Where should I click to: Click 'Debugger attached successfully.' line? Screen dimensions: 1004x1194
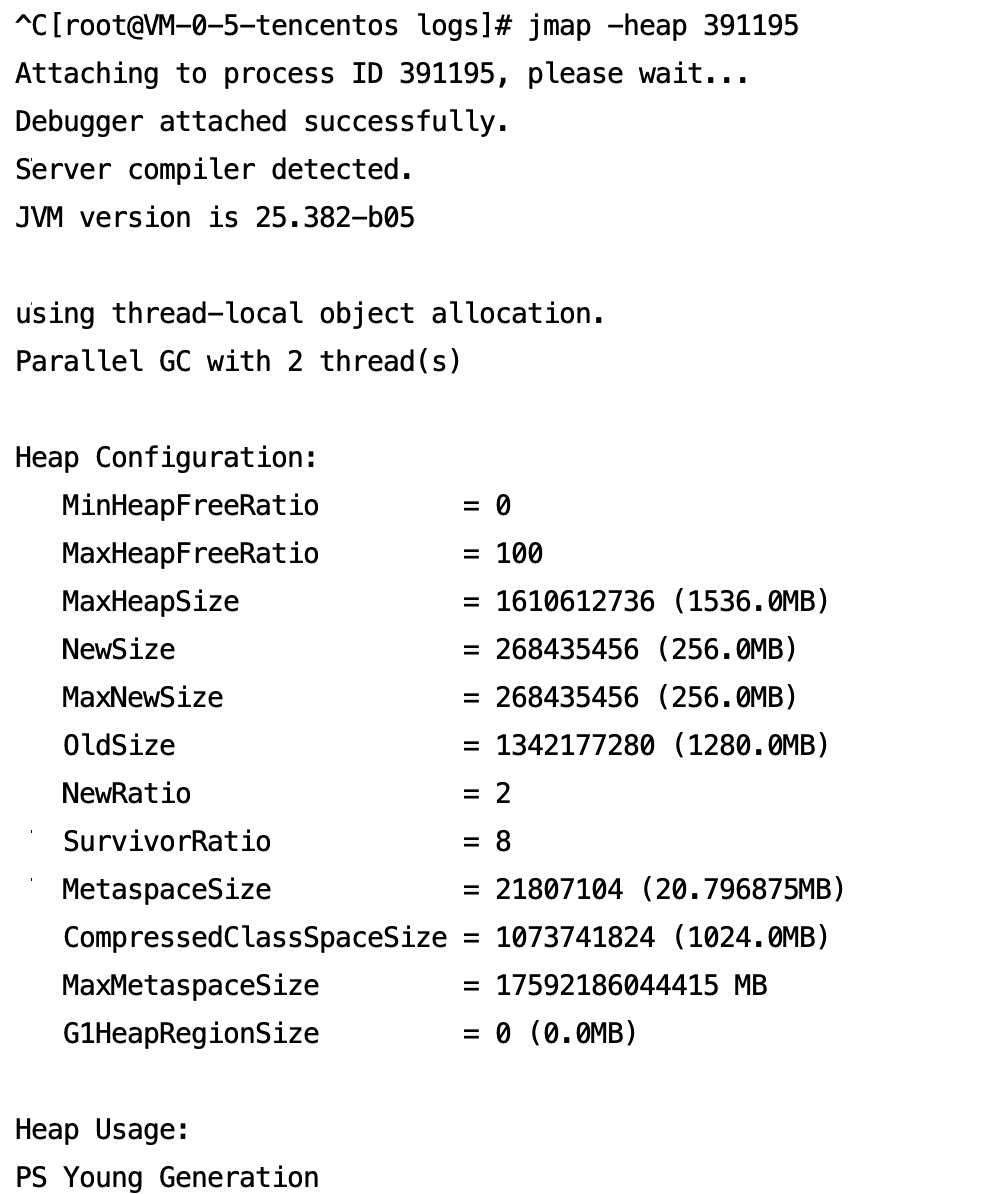pyautogui.click(x=262, y=122)
